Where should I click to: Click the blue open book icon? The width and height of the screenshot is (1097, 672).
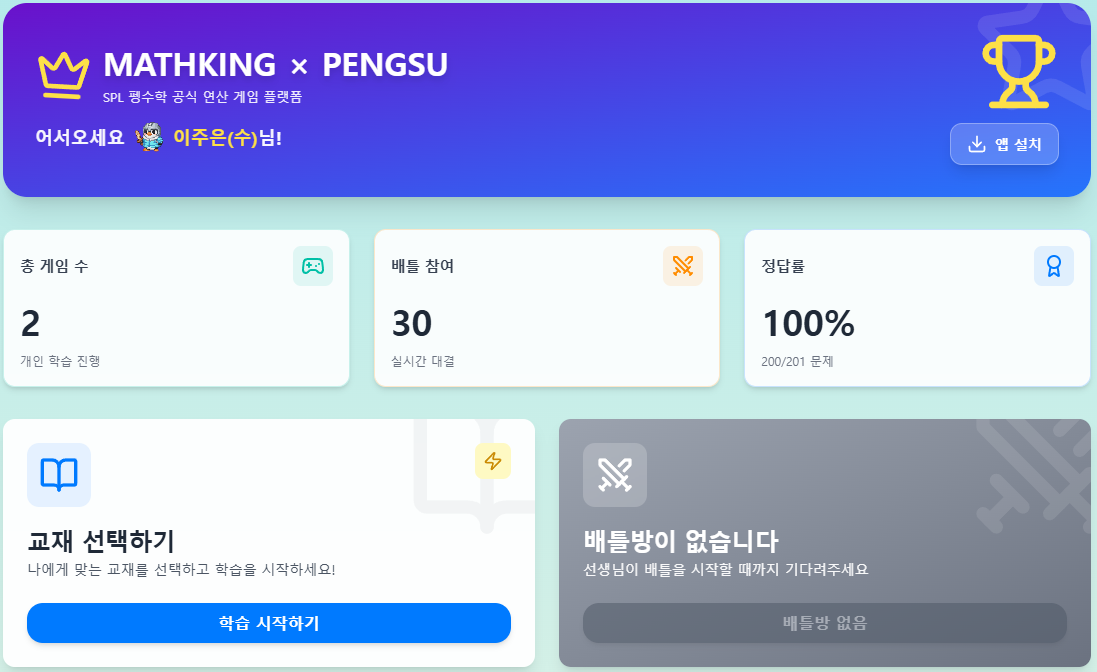click(58, 475)
